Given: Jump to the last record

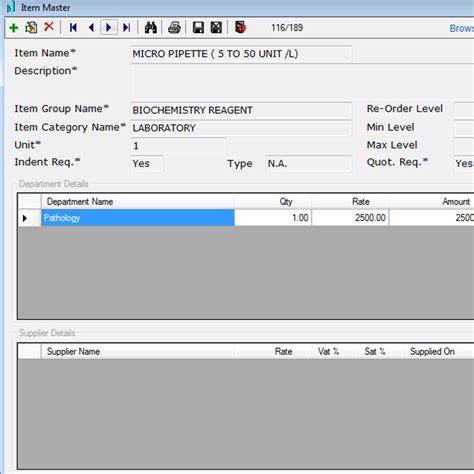Looking at the screenshot, I should pos(126,28).
